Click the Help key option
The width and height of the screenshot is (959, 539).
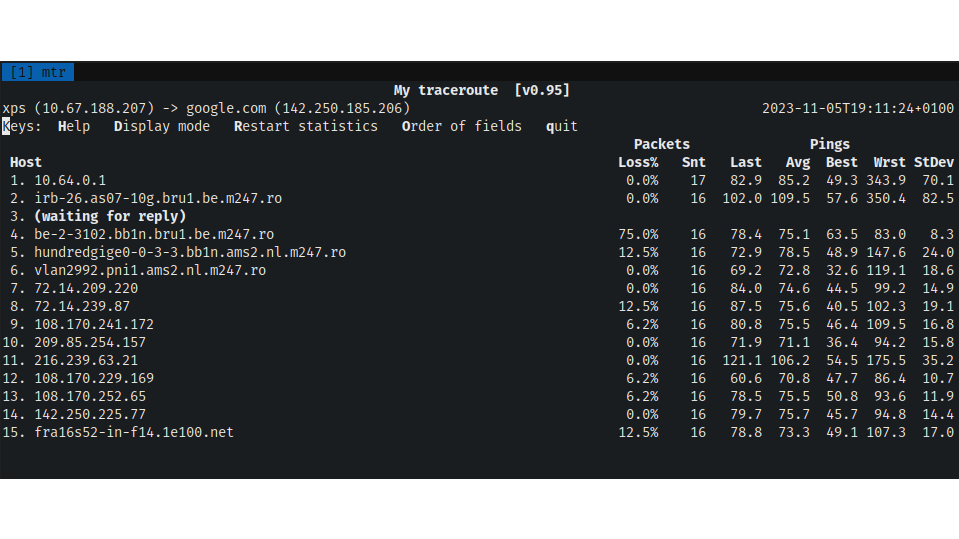click(x=74, y=126)
